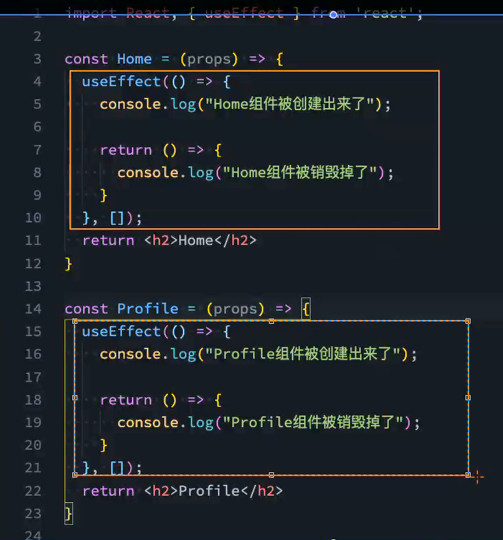
Task: Click the string "Profile组件被销毁掉了" on line 19
Action: (313, 422)
